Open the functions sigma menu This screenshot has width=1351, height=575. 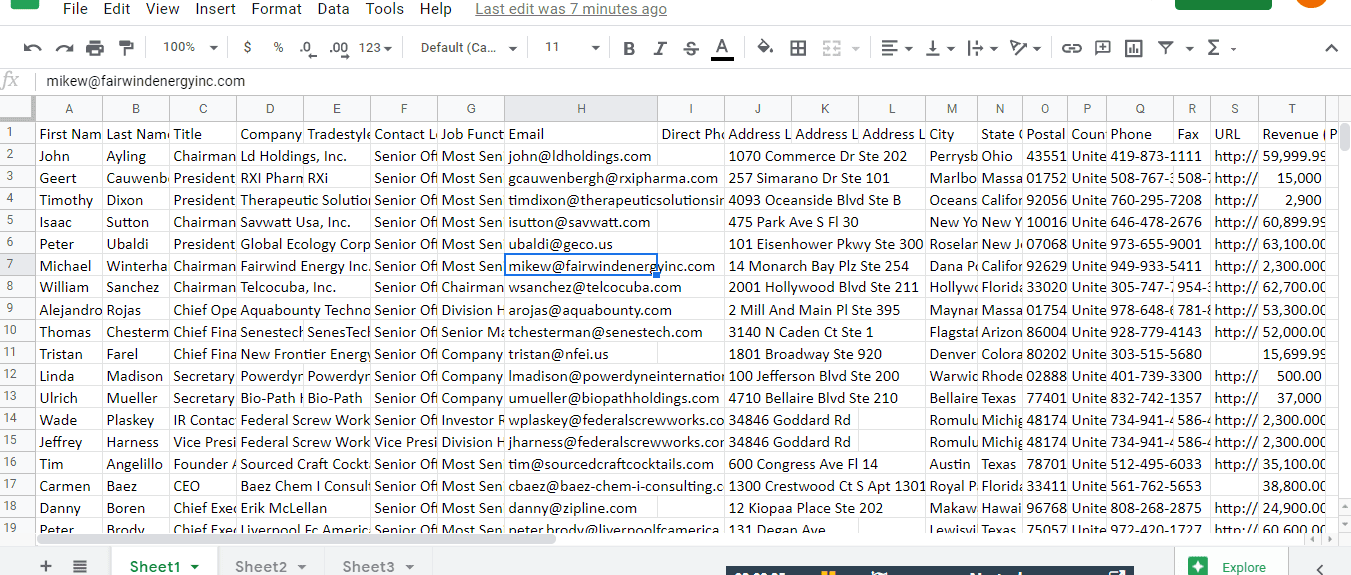pyautogui.click(x=1214, y=48)
